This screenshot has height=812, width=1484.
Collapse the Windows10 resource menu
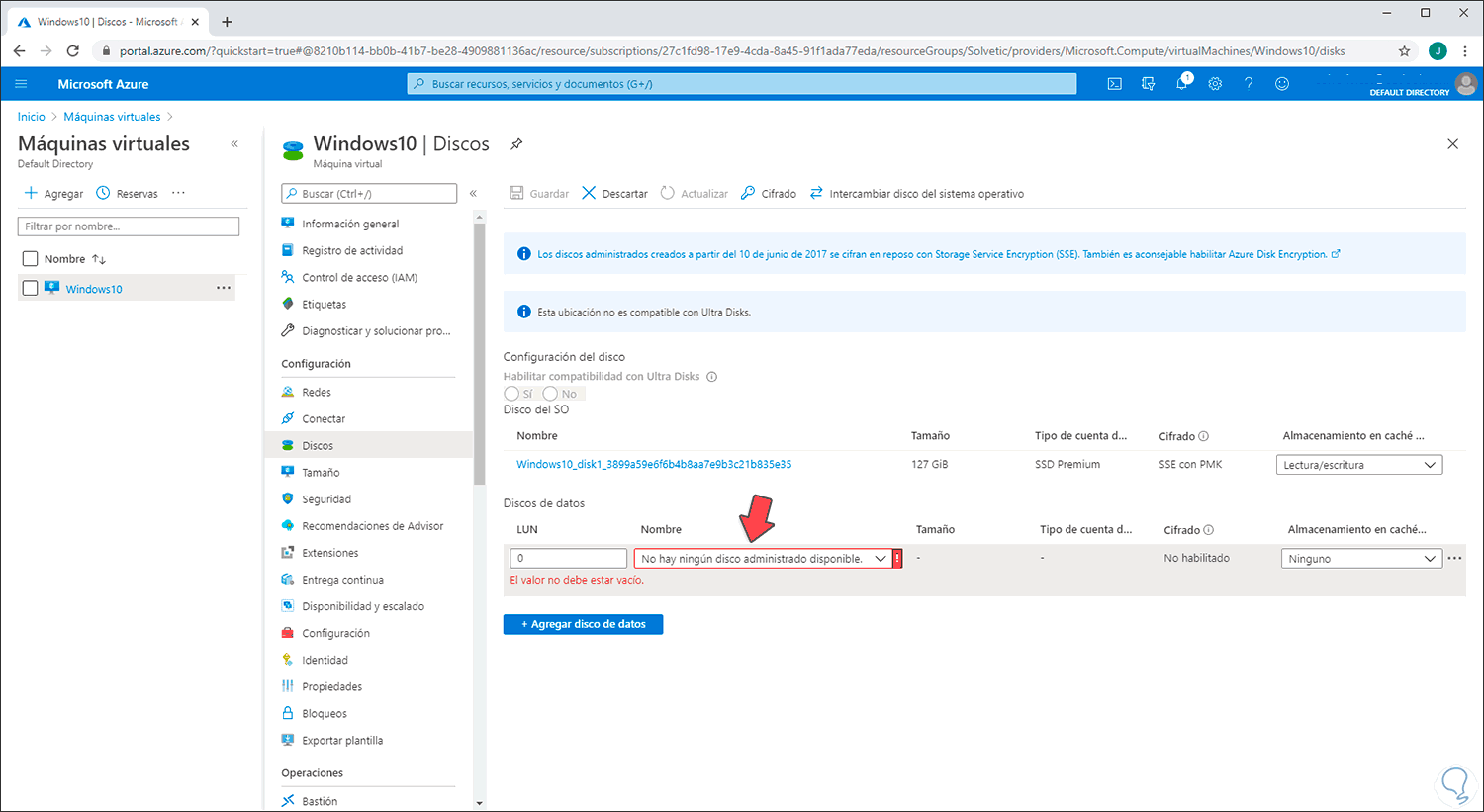[x=473, y=194]
